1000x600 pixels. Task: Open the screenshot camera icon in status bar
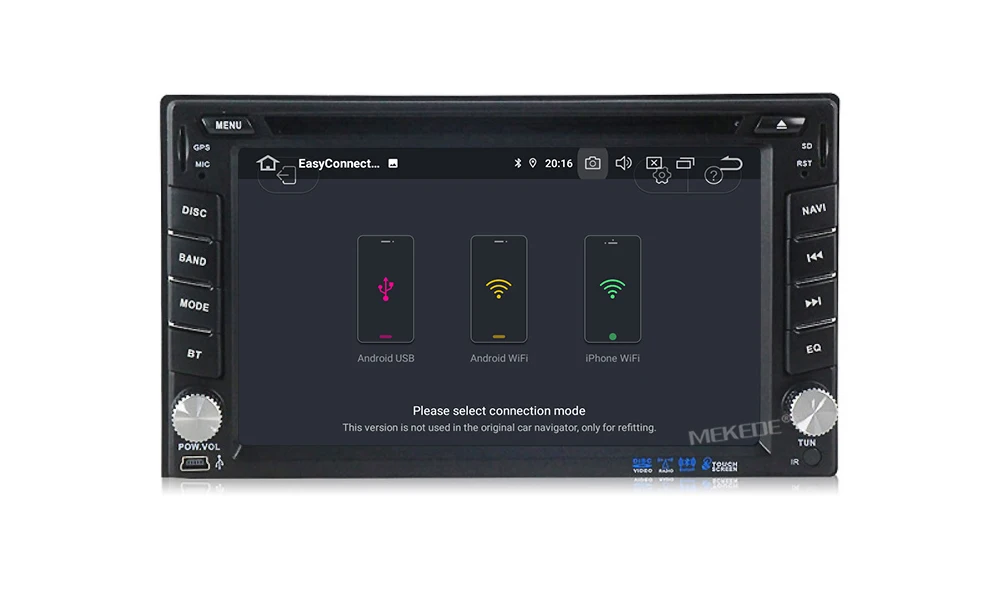pyautogui.click(x=592, y=163)
